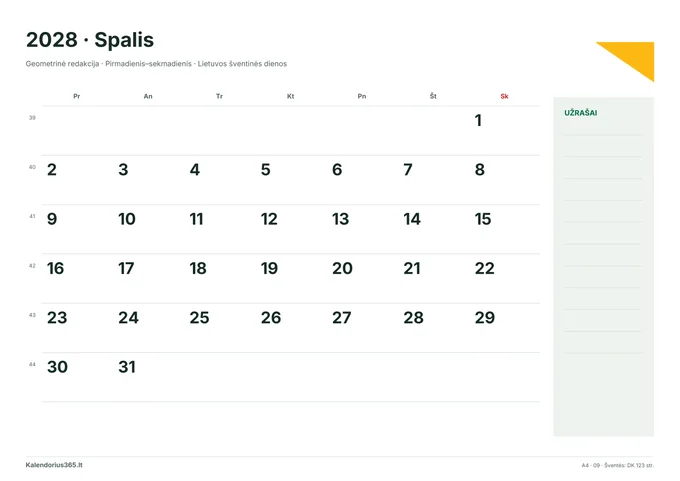Select October 13 in the calendar
The height and width of the screenshot is (481, 680).
340,219
